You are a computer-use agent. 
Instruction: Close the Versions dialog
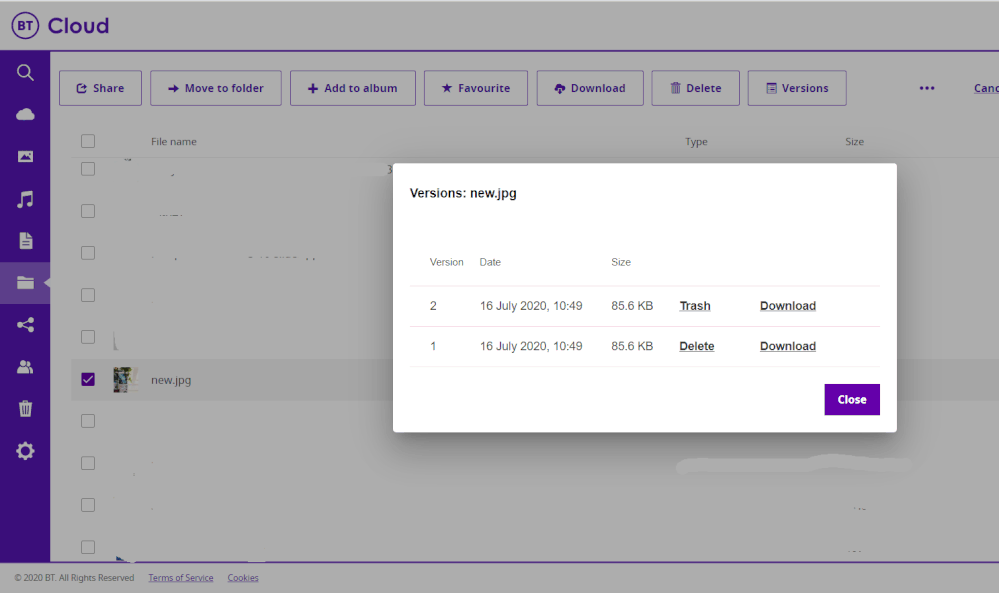point(851,399)
